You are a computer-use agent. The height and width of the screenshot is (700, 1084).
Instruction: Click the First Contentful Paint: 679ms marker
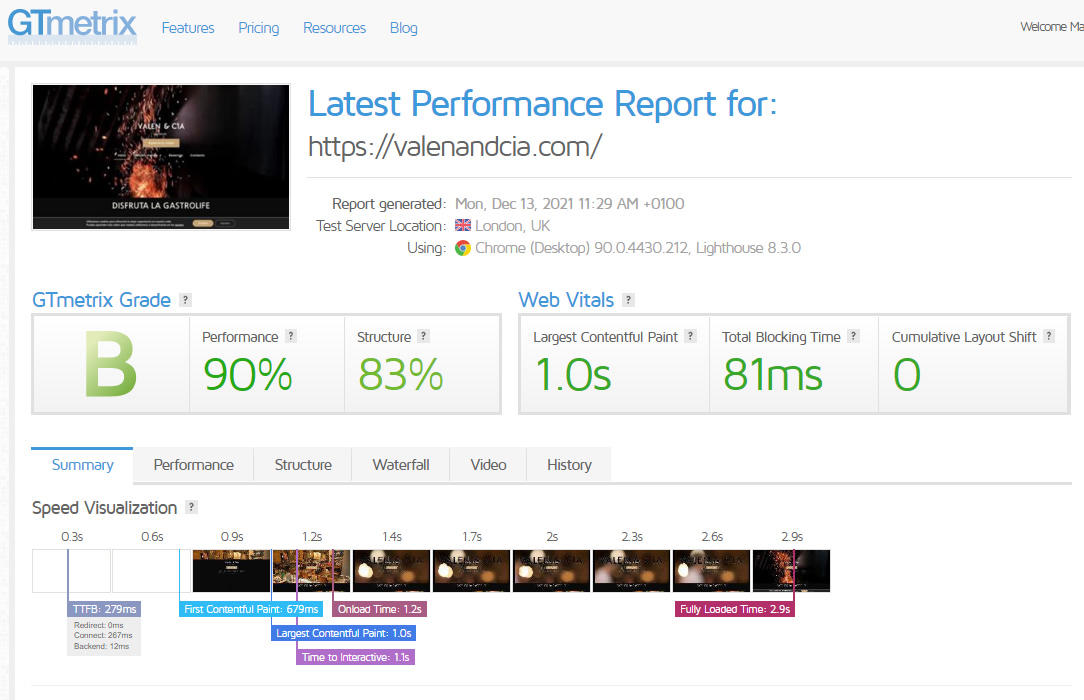(251, 609)
